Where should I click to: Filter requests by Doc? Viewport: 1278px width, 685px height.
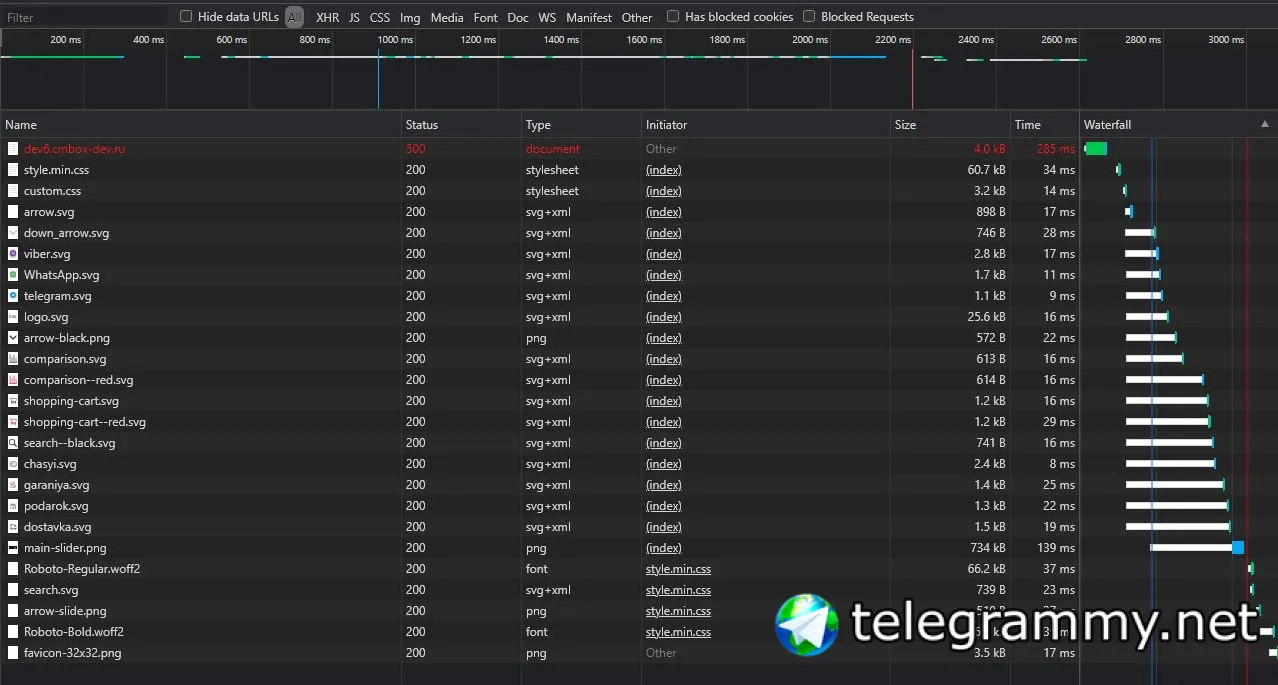point(518,17)
